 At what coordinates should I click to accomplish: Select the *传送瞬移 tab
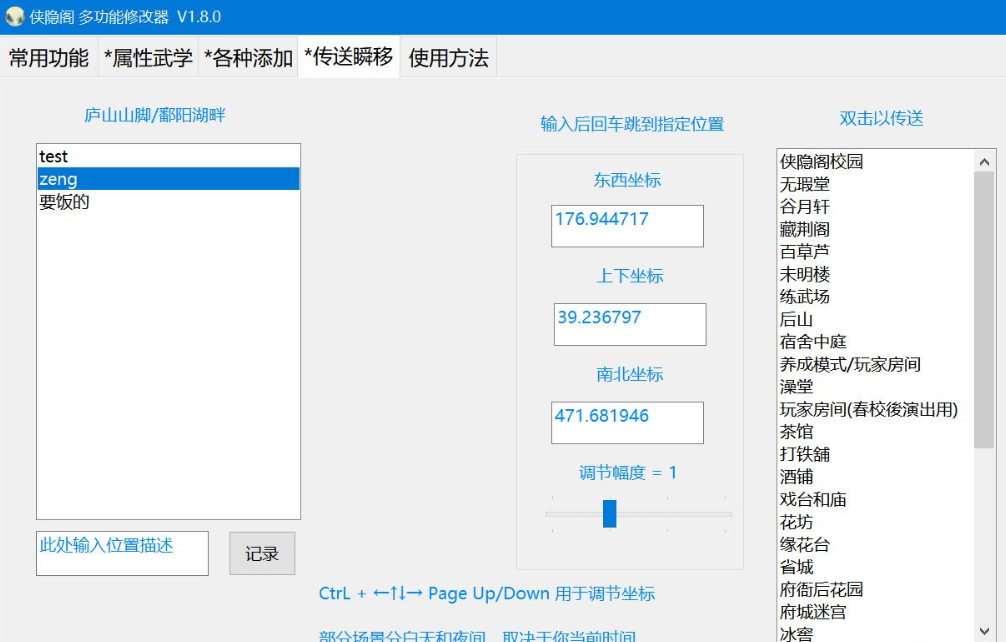tap(348, 56)
